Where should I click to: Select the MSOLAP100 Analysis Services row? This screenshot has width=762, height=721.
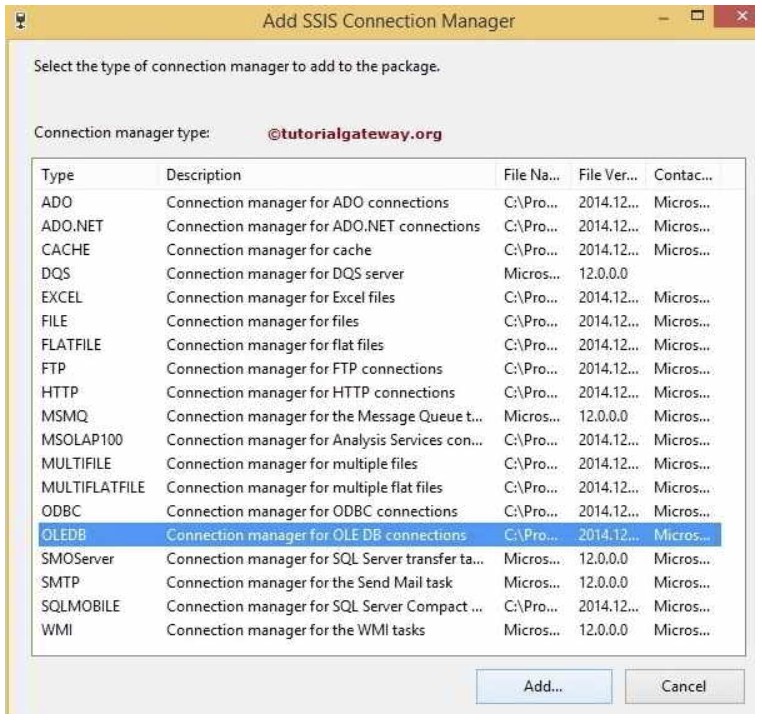coord(379,440)
